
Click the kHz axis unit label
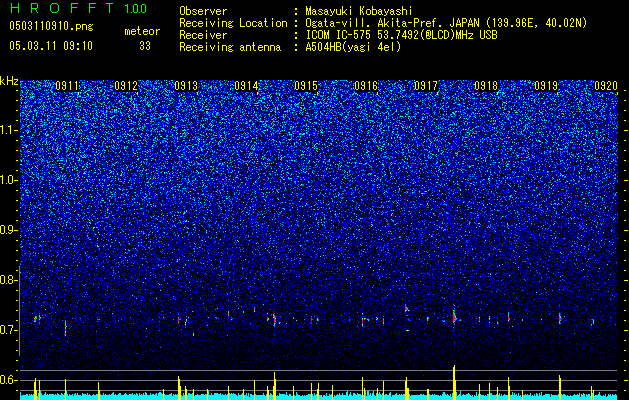click(9, 81)
